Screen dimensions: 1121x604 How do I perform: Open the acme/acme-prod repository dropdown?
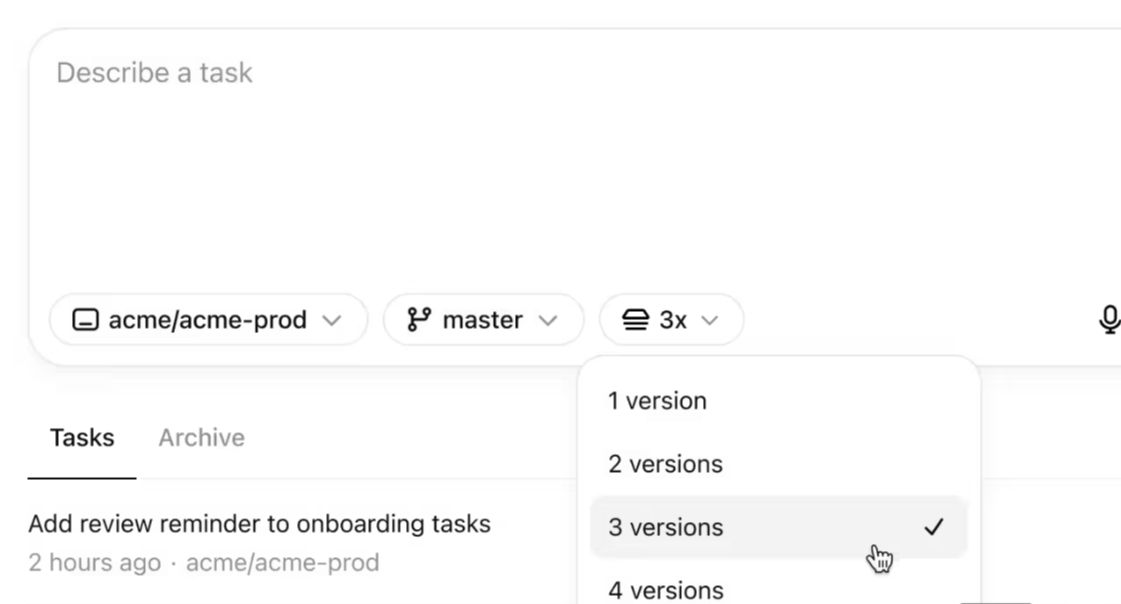pos(208,320)
